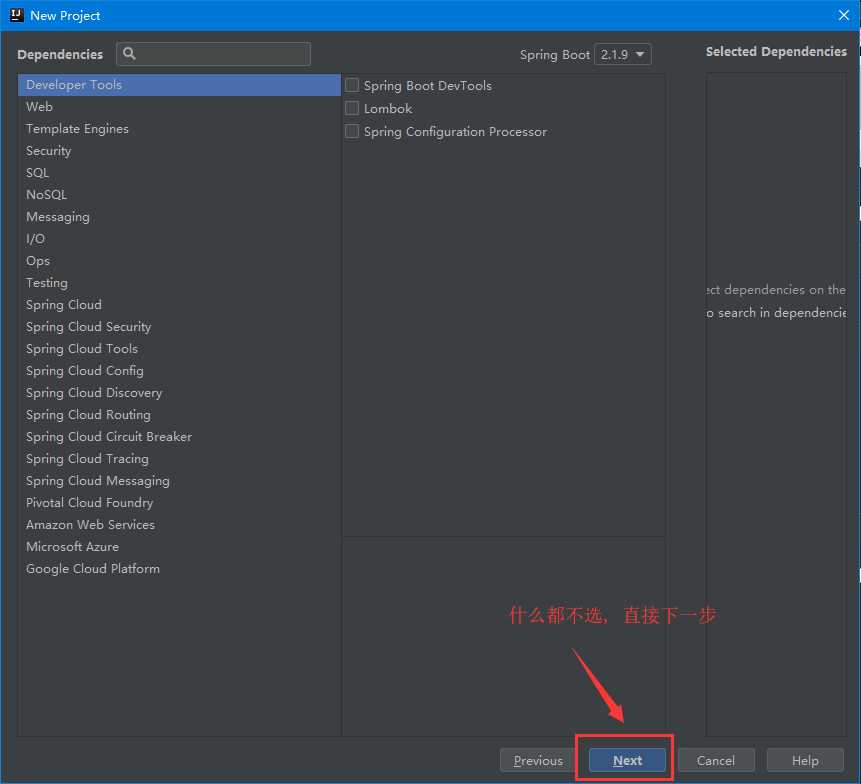Open the Help button
Viewport: 861px width, 784px height.
tap(805, 760)
